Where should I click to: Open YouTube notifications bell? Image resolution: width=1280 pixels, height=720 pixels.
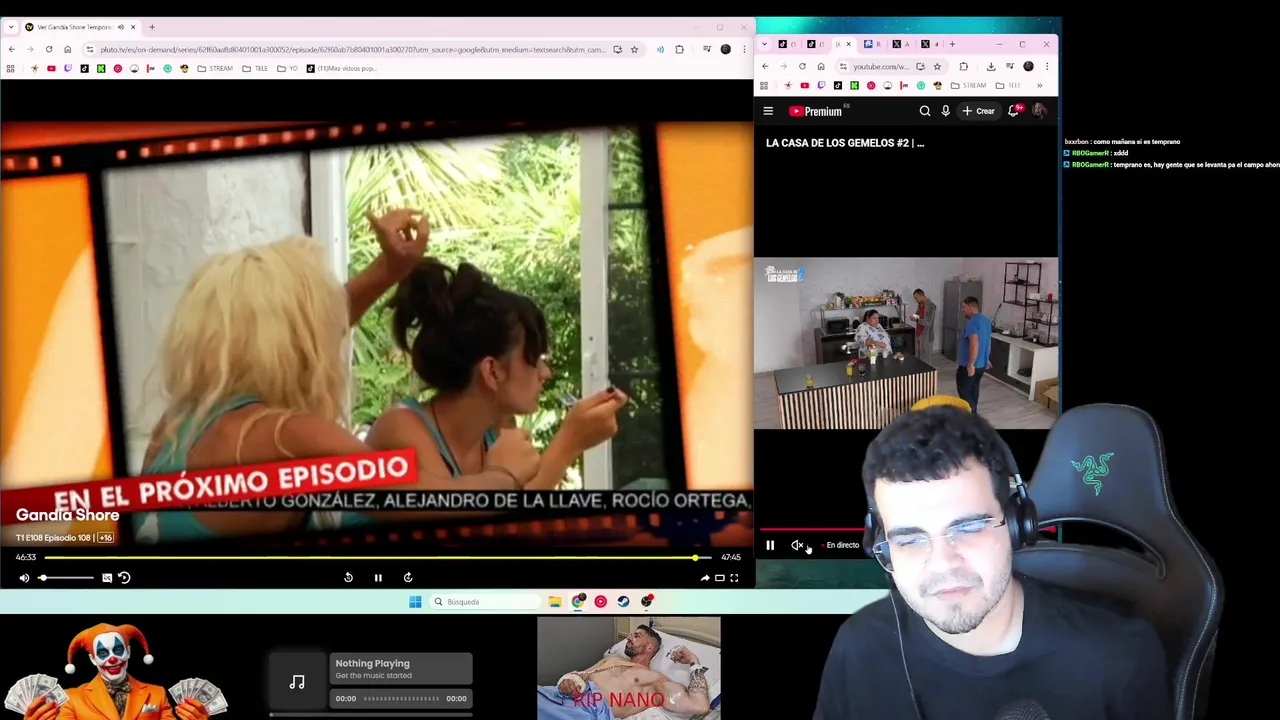click(x=1013, y=111)
